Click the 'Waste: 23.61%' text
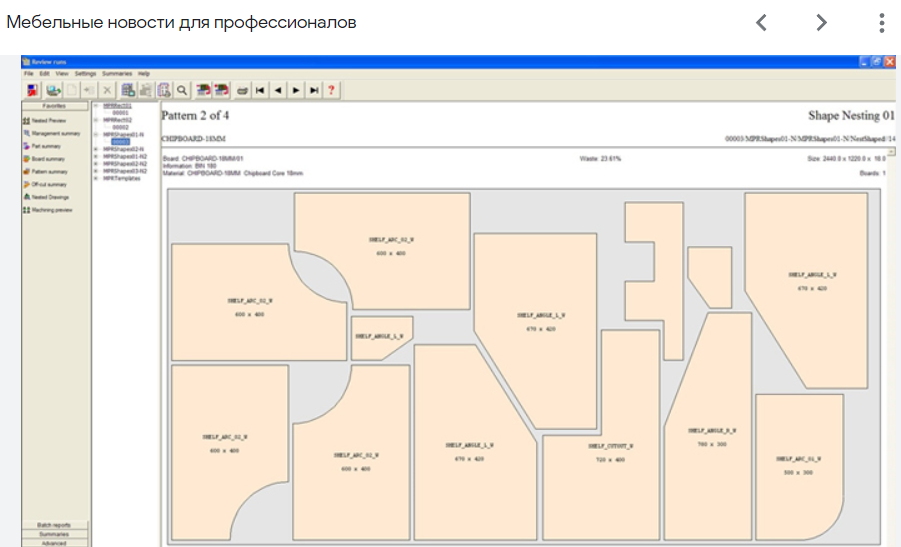 coord(600,159)
